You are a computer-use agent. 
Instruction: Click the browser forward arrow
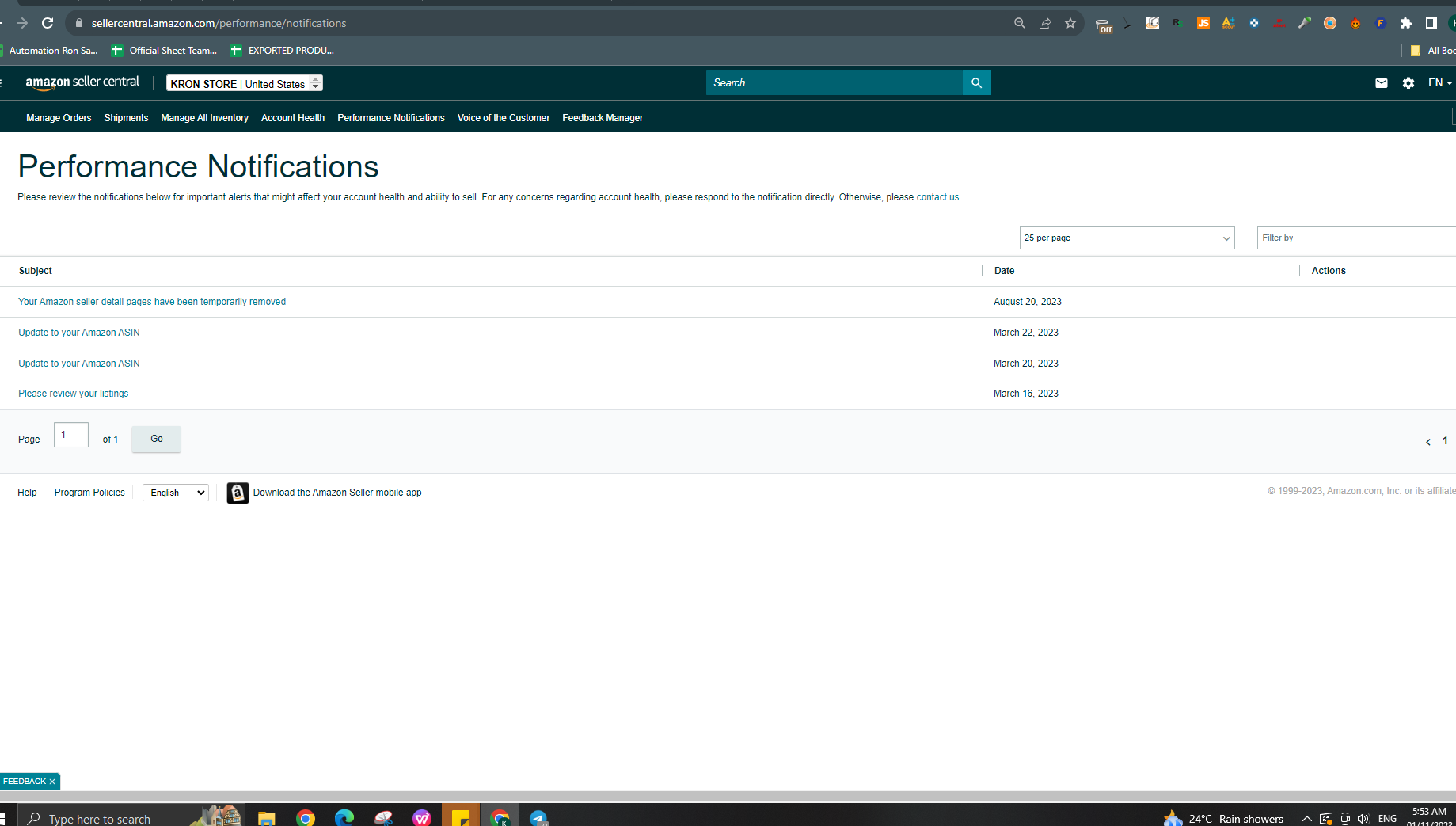(x=22, y=23)
